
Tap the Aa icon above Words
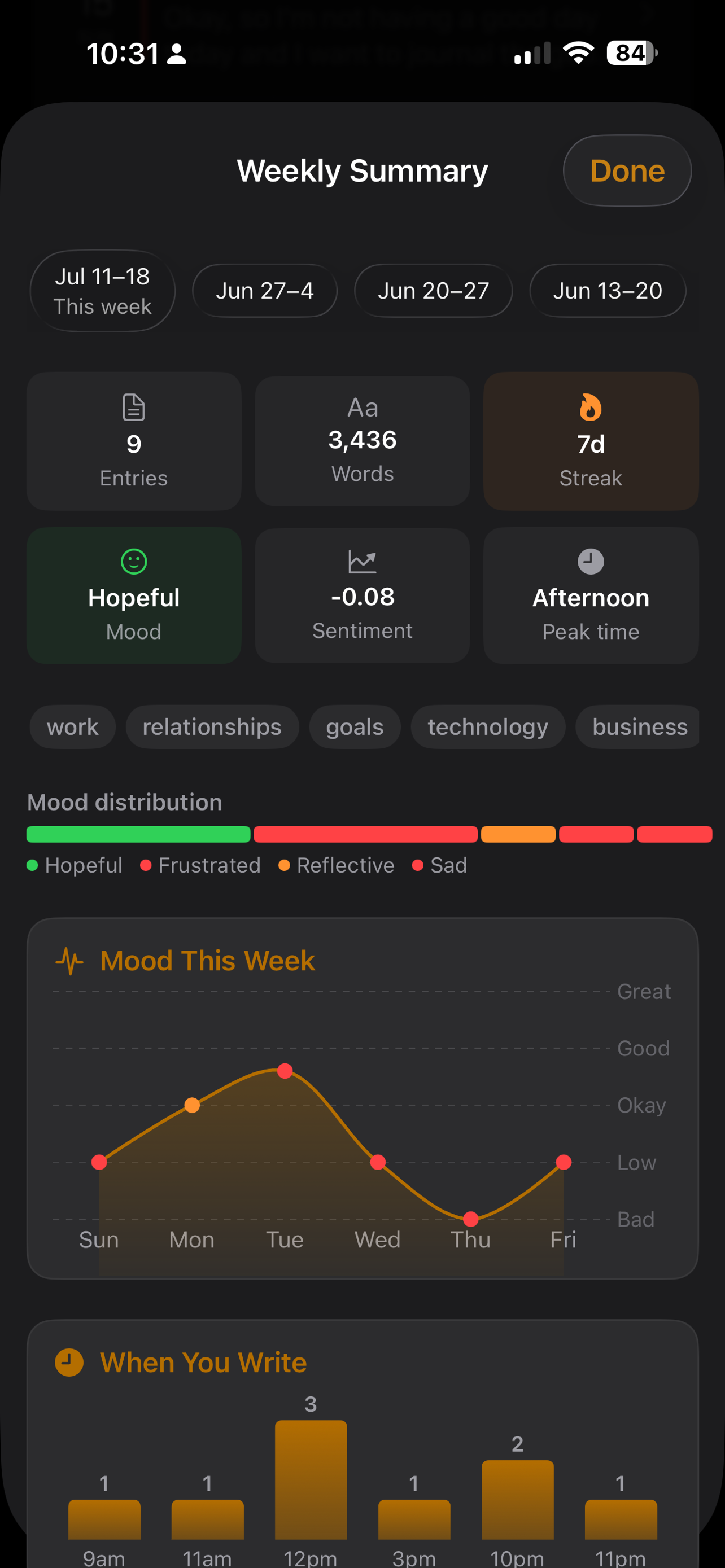(363, 408)
